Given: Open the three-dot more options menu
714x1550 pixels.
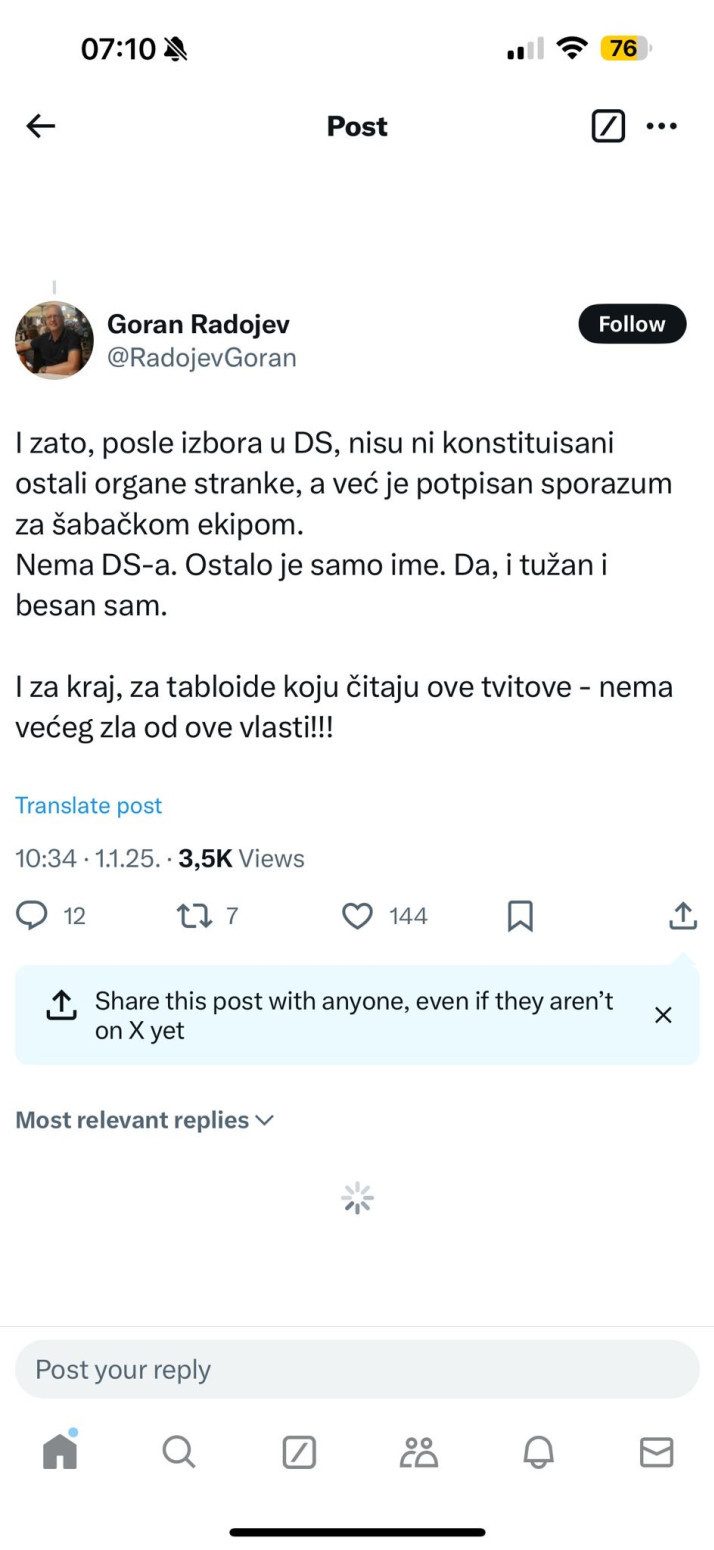Looking at the screenshot, I should click(x=662, y=126).
